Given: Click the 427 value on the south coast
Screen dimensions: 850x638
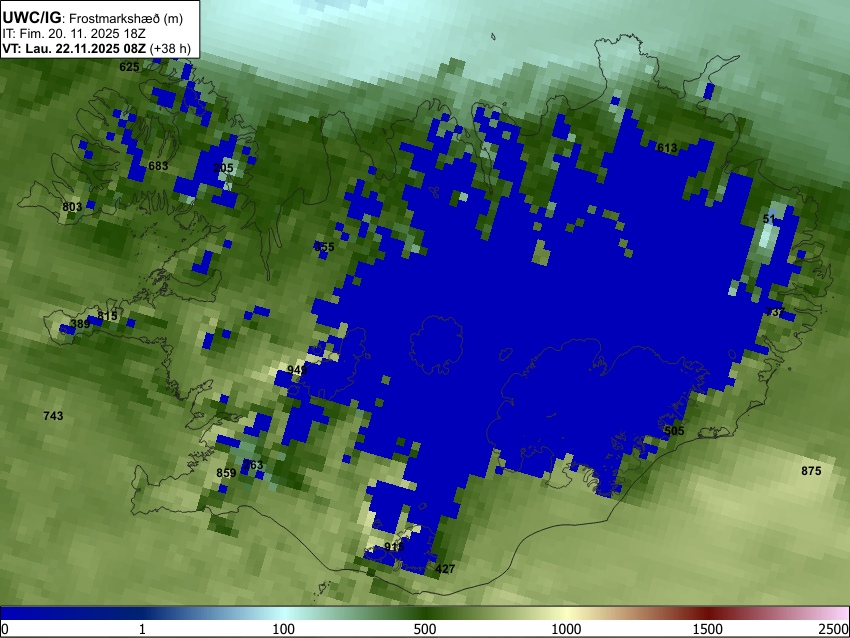Looking at the screenshot, I should tap(445, 569).
